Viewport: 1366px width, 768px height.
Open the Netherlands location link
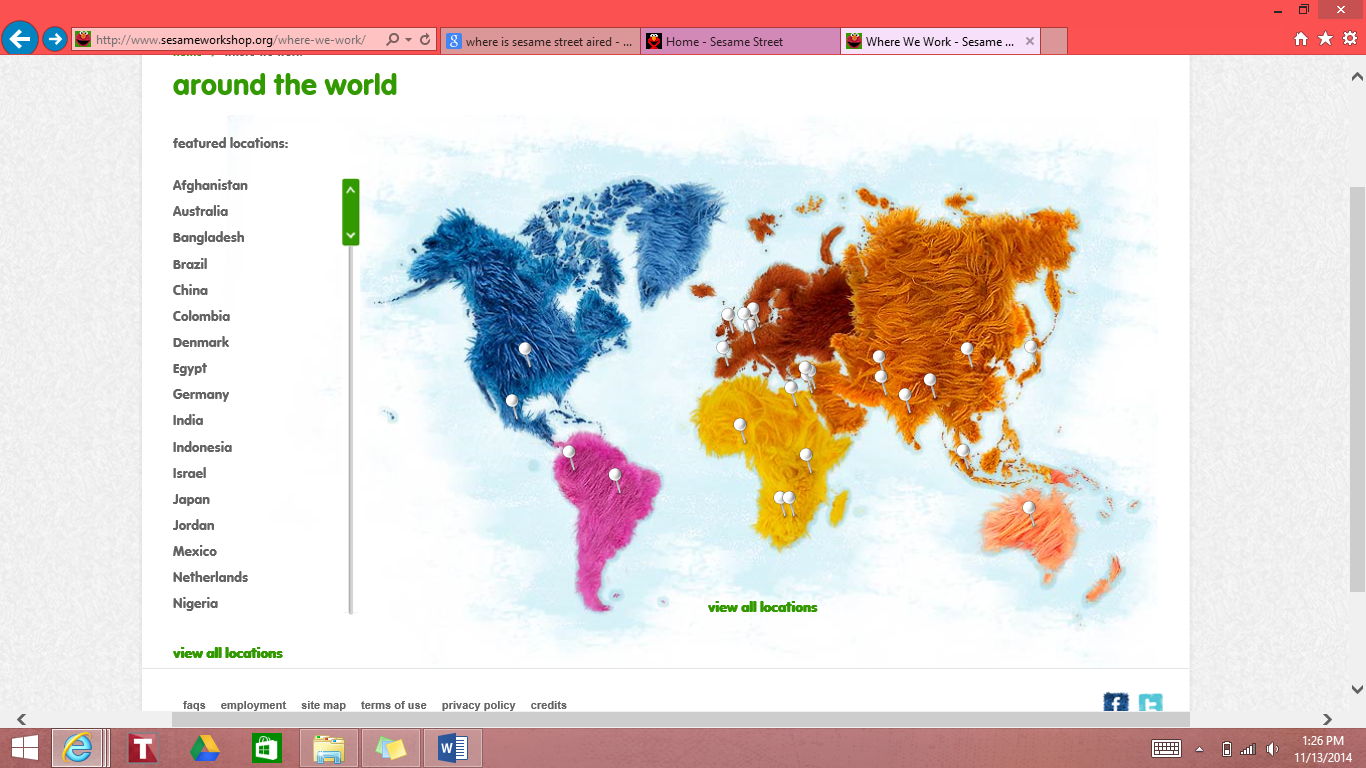click(210, 577)
